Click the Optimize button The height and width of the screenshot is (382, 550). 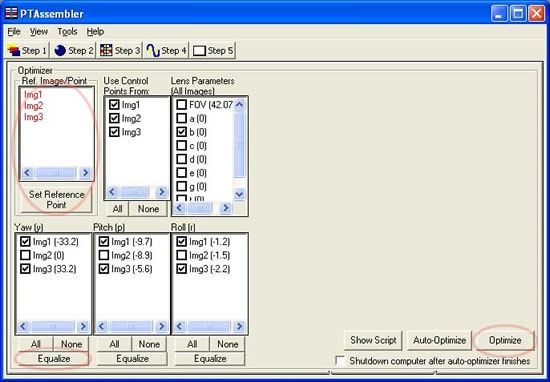(x=505, y=340)
